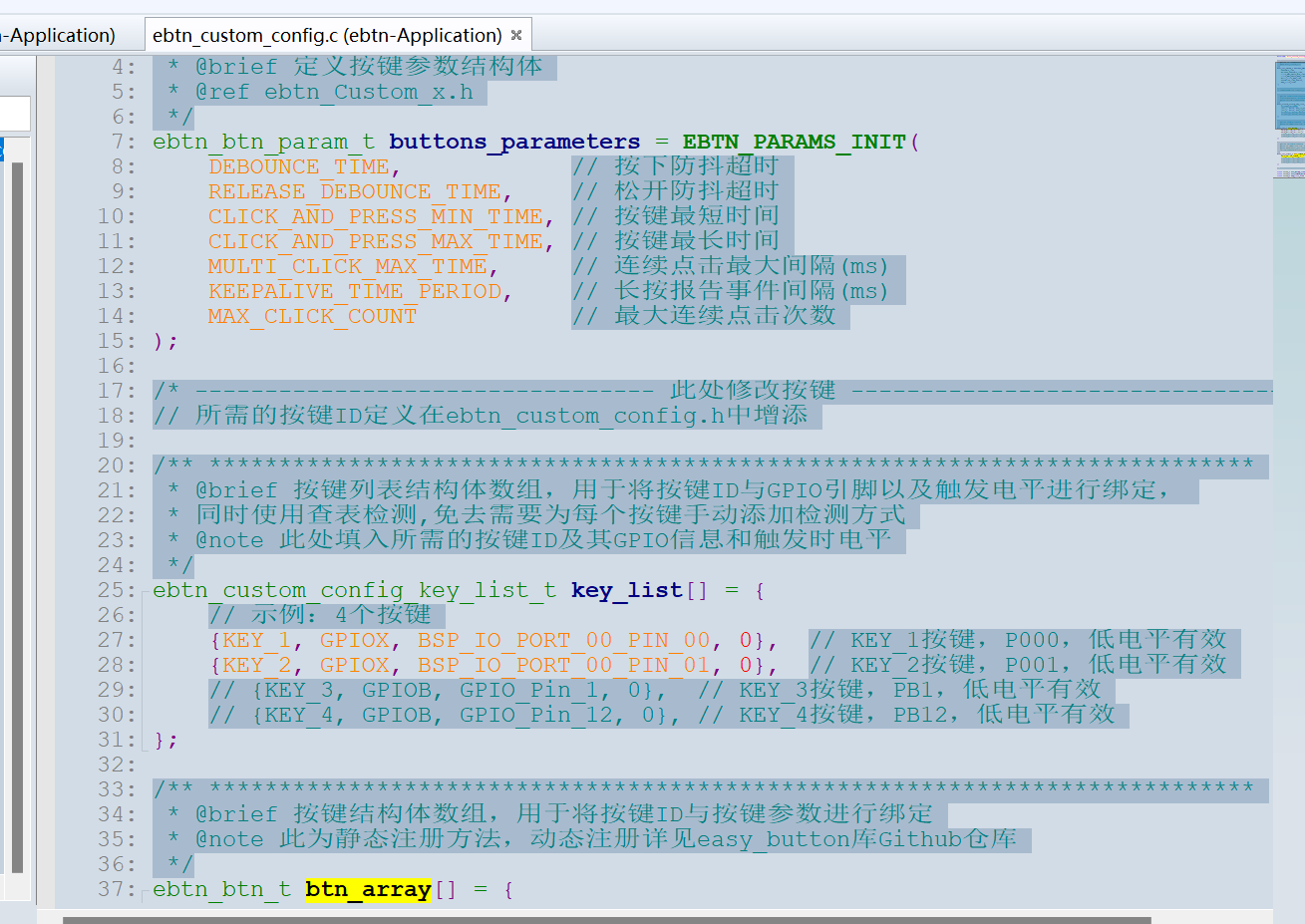
Task: Close the ebtn_custom_config.c tab
Action: point(516,35)
